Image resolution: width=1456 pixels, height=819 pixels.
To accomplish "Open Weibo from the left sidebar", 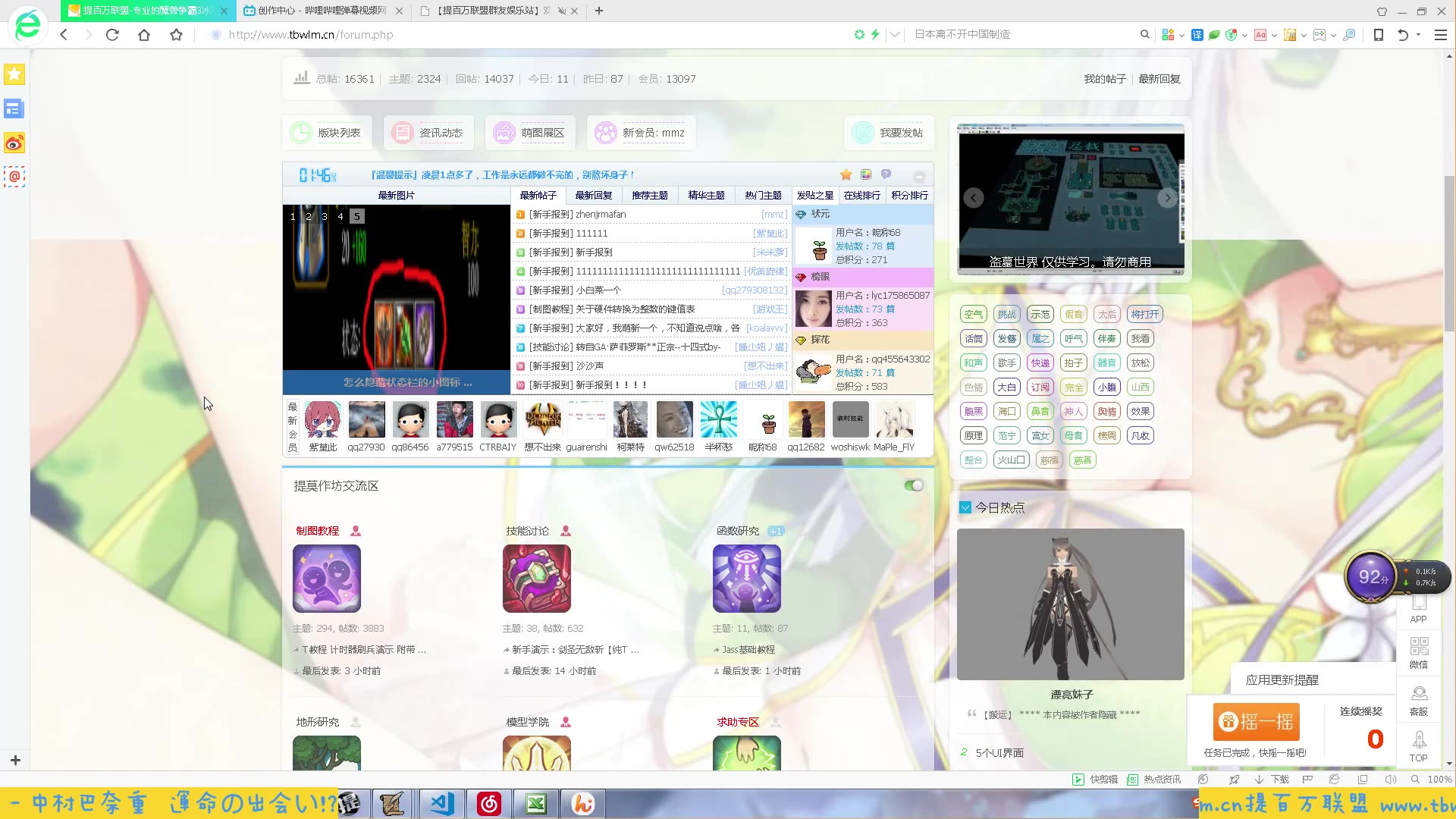I will (14, 143).
